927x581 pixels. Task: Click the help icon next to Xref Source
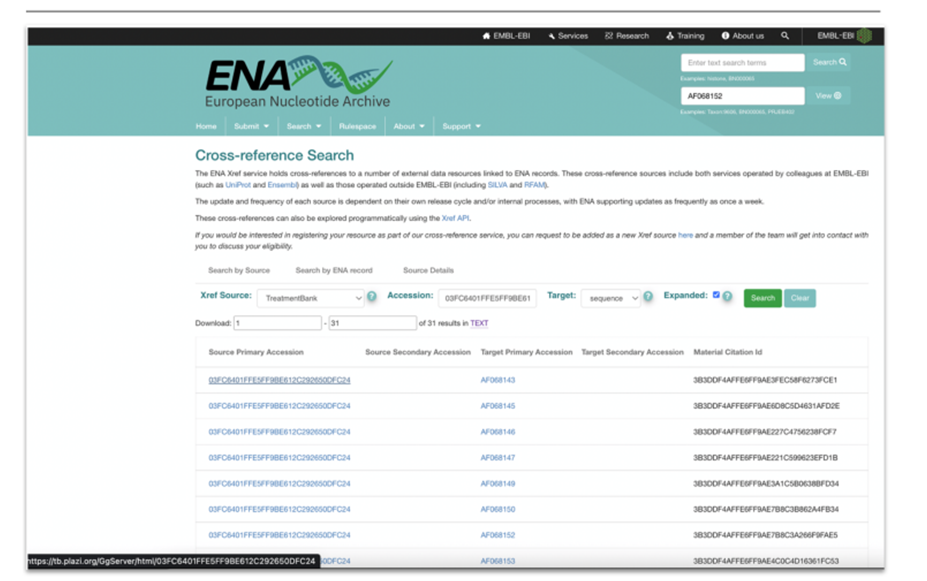coord(372,296)
